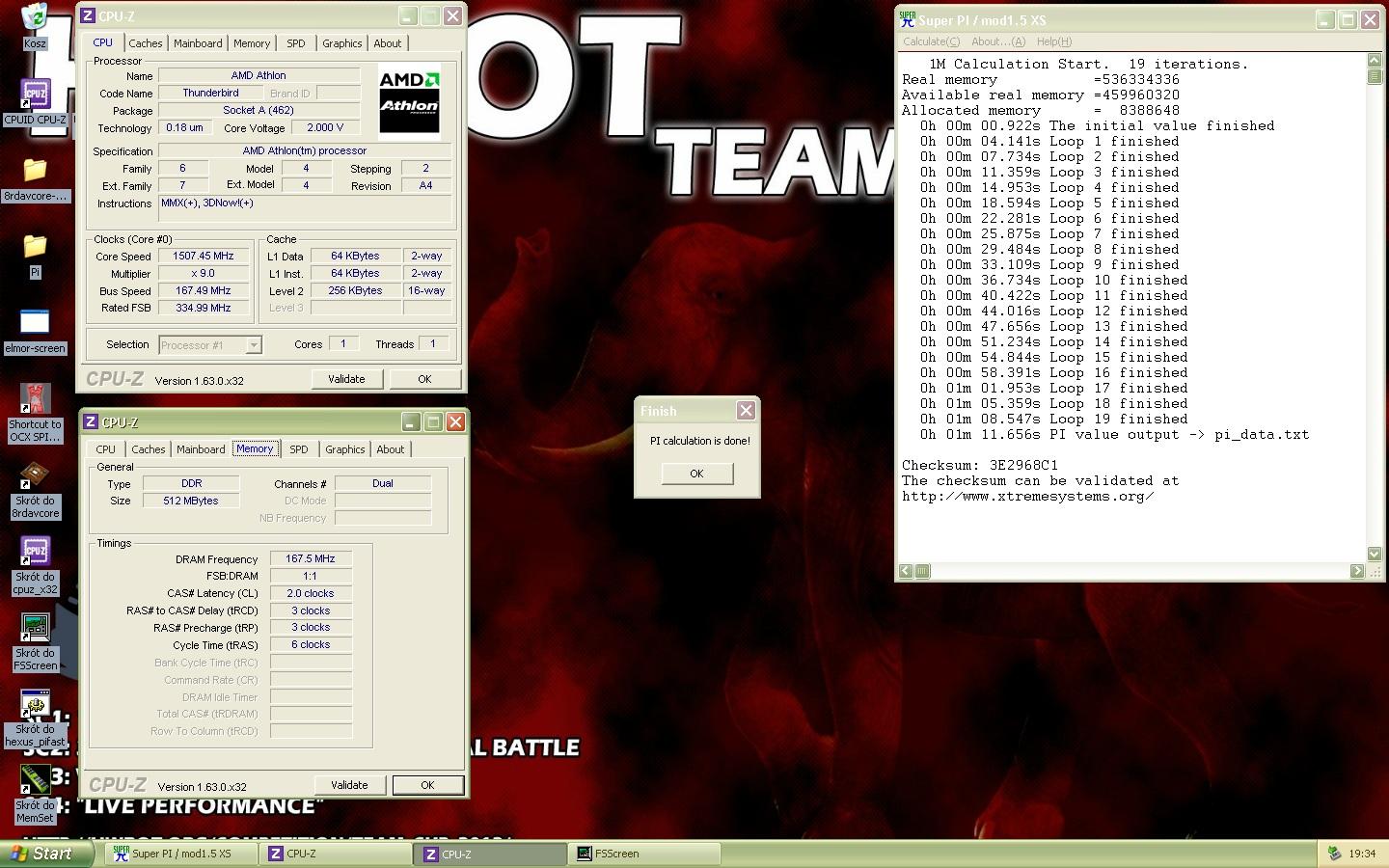Open Mainboard tab in lower CPU-Z window
Image resolution: width=1389 pixels, height=868 pixels.
click(x=201, y=449)
